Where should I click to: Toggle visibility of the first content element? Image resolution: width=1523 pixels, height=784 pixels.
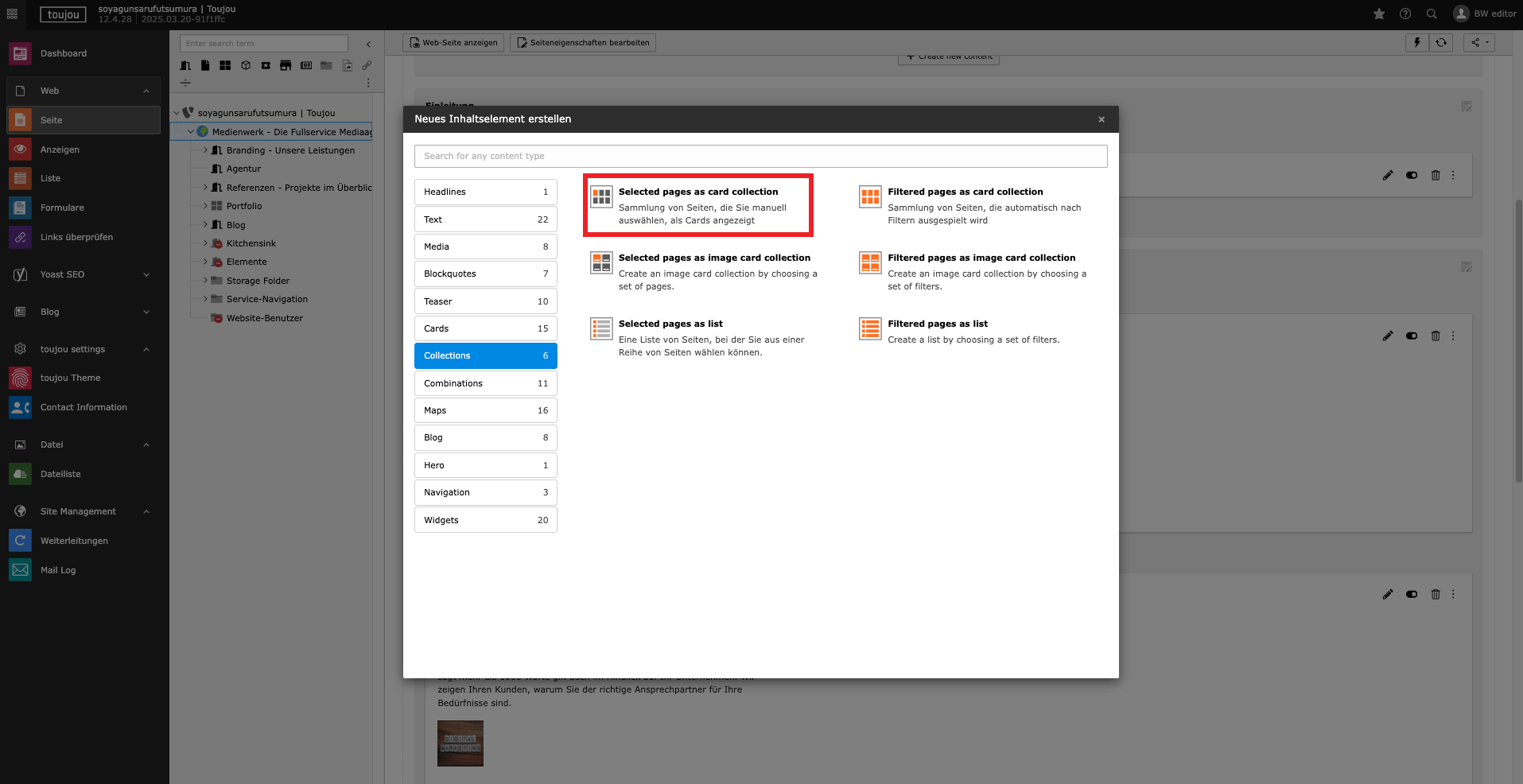tap(1412, 175)
